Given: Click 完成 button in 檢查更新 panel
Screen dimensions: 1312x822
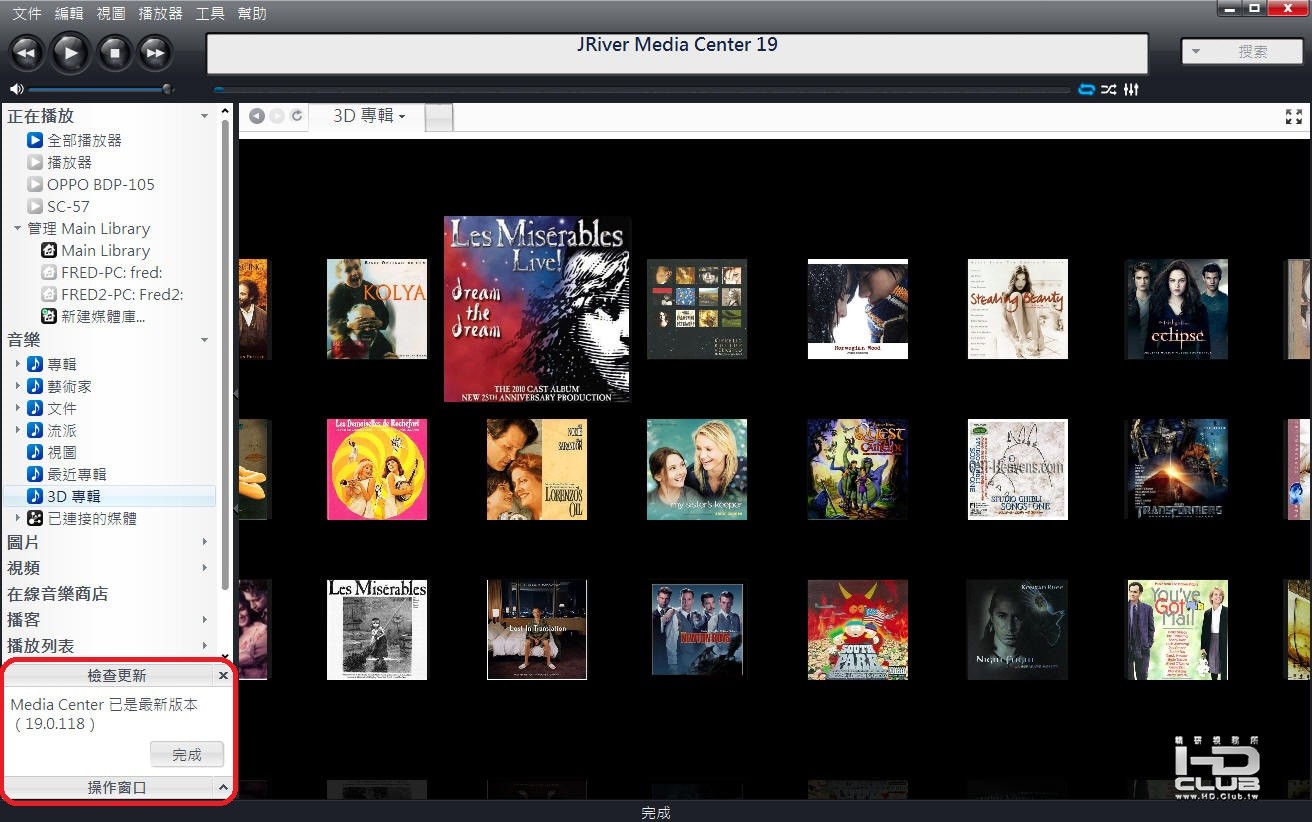Looking at the screenshot, I should [x=187, y=755].
